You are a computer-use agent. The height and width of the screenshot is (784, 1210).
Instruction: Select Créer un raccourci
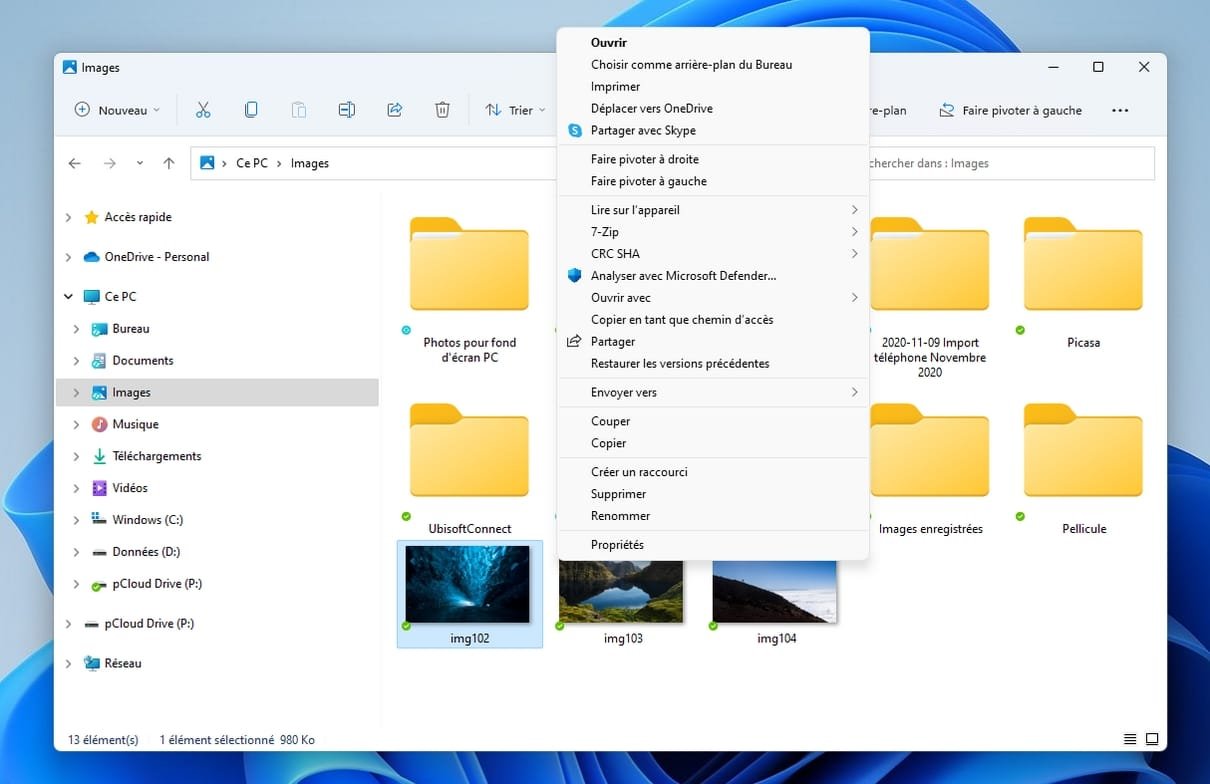(712, 472)
